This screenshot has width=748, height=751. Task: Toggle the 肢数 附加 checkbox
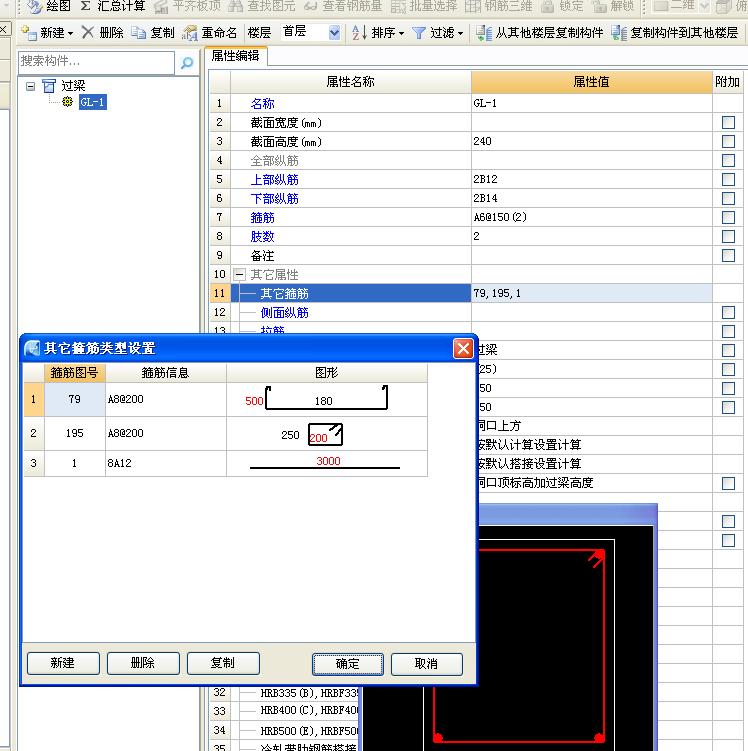(x=728, y=237)
